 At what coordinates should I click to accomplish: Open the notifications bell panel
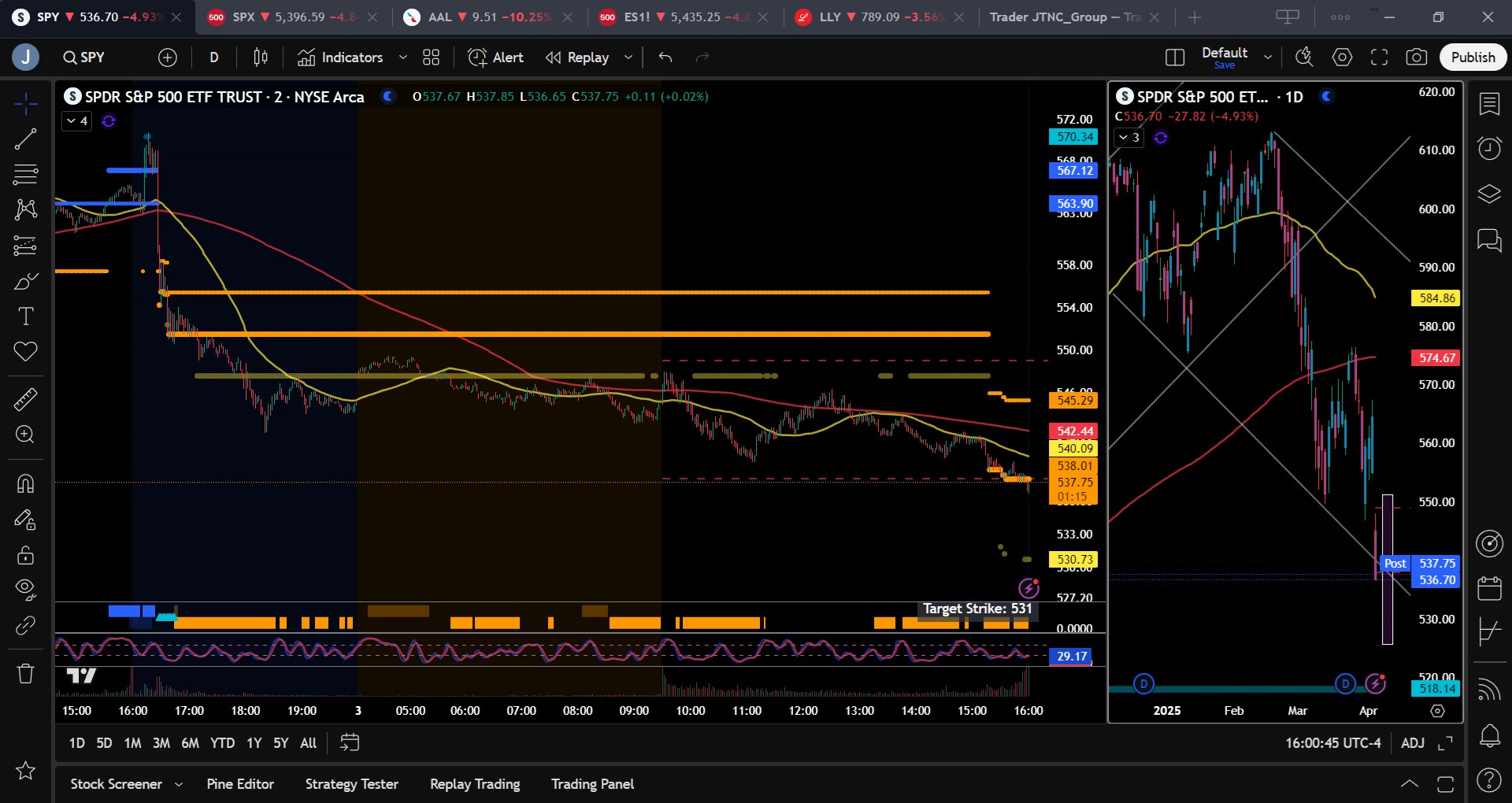tap(1488, 736)
